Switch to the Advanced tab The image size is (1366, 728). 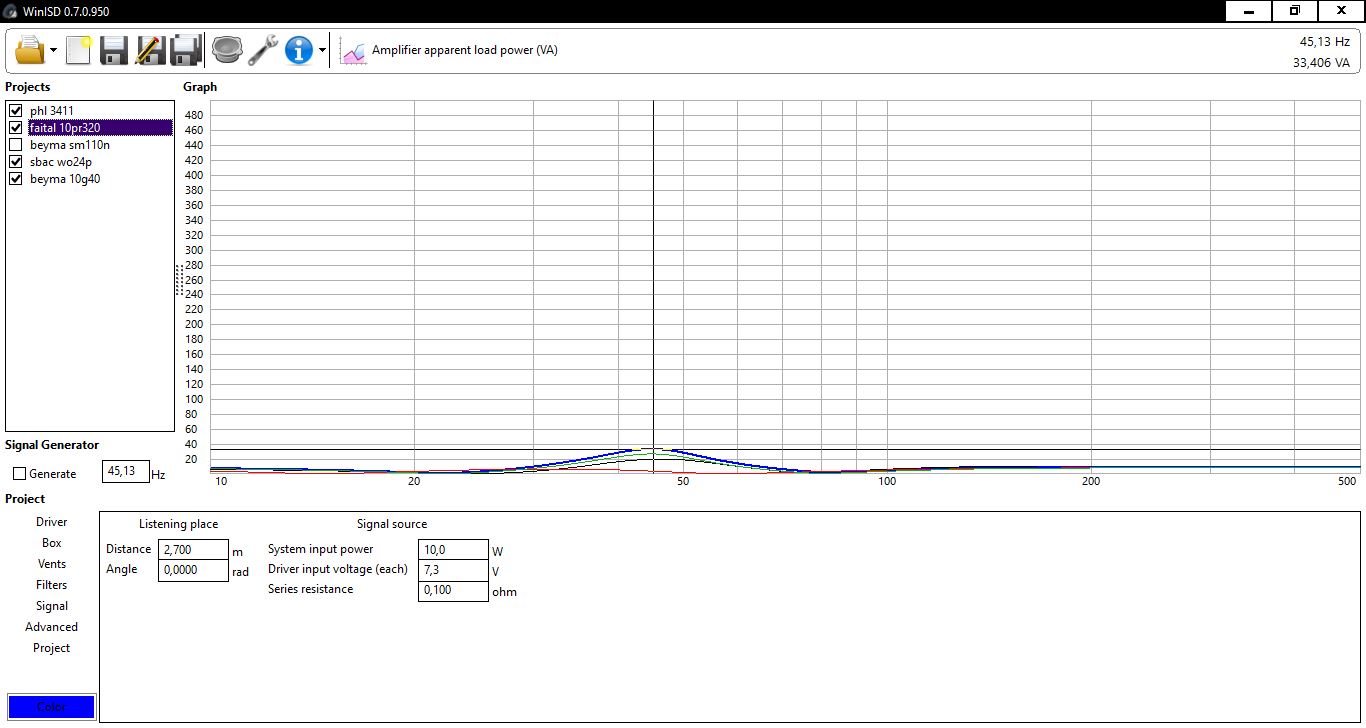click(x=52, y=627)
